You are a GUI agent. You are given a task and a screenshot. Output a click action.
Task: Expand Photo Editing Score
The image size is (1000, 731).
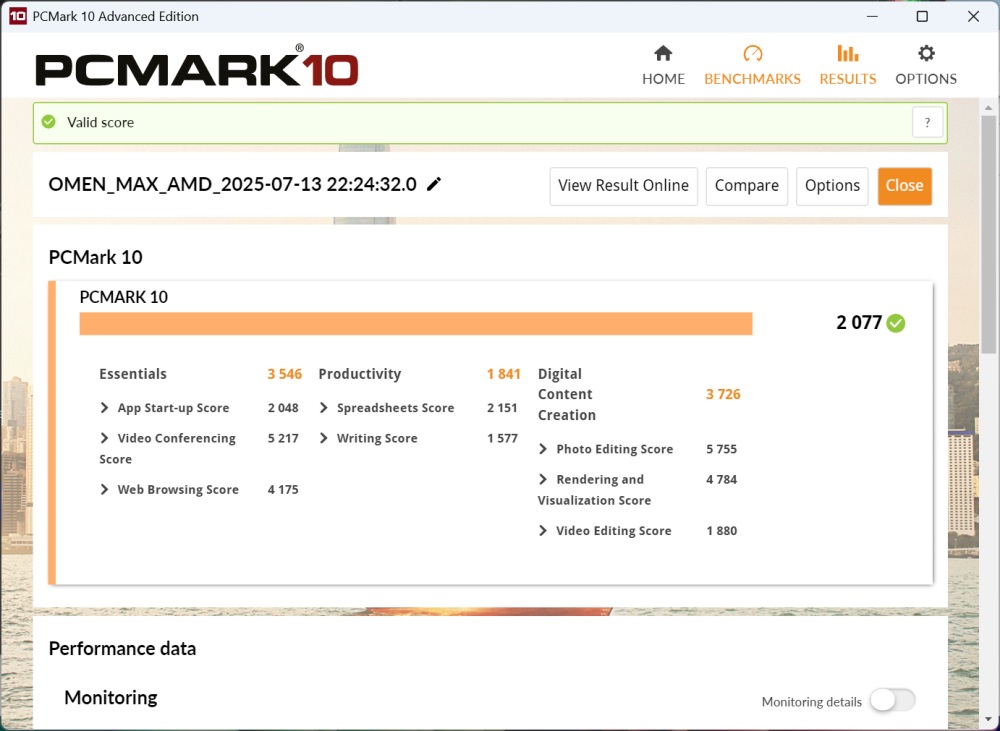pos(544,449)
